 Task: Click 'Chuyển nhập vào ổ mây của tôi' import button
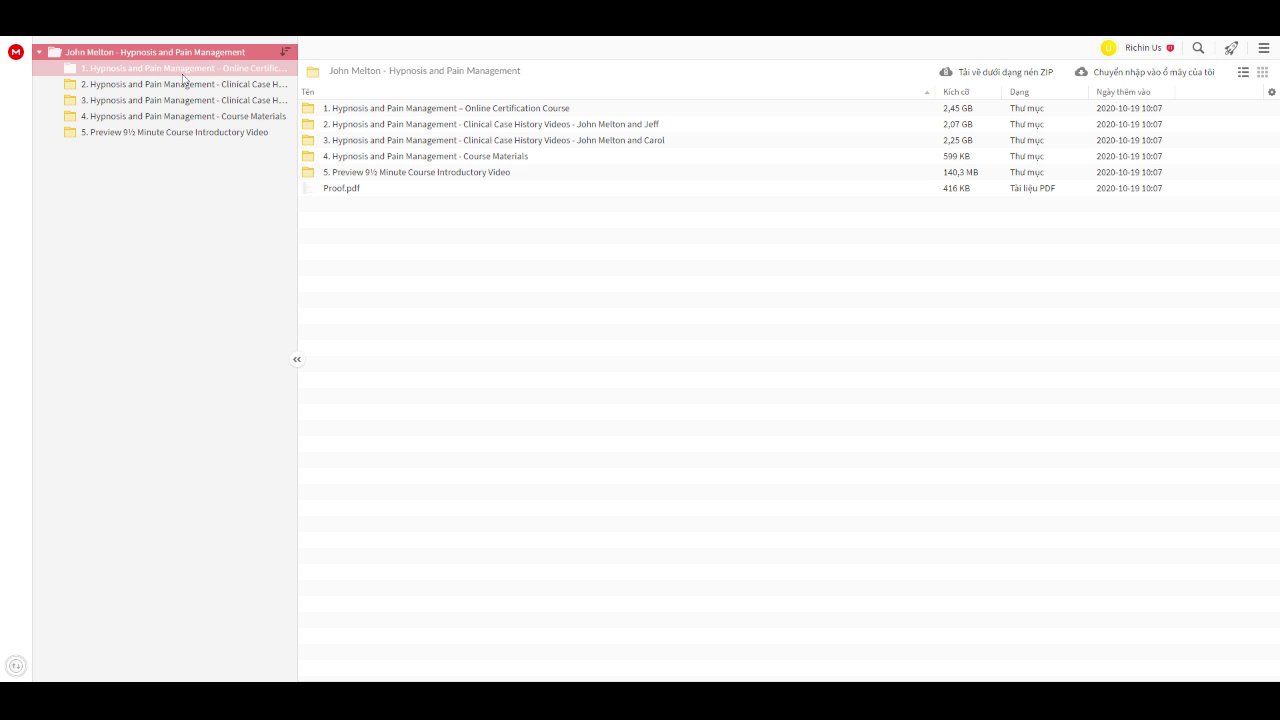tap(1145, 72)
